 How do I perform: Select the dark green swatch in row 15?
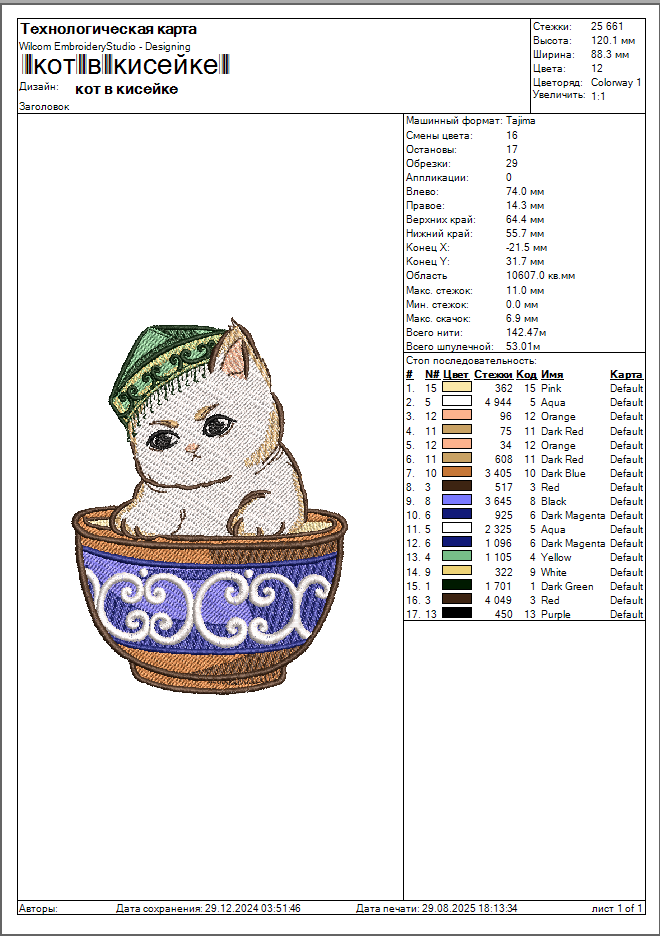[456, 586]
